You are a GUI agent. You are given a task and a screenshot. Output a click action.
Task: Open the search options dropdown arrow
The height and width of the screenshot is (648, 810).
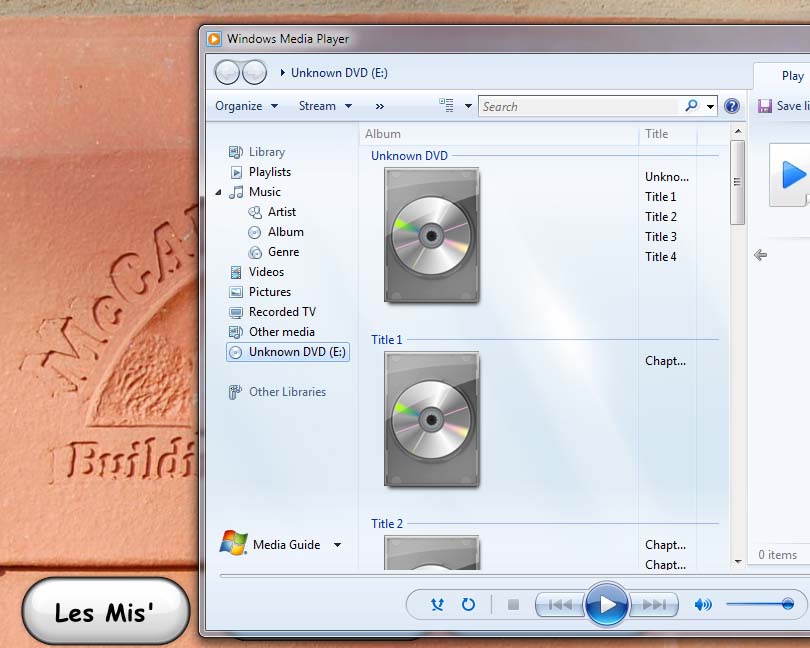710,106
